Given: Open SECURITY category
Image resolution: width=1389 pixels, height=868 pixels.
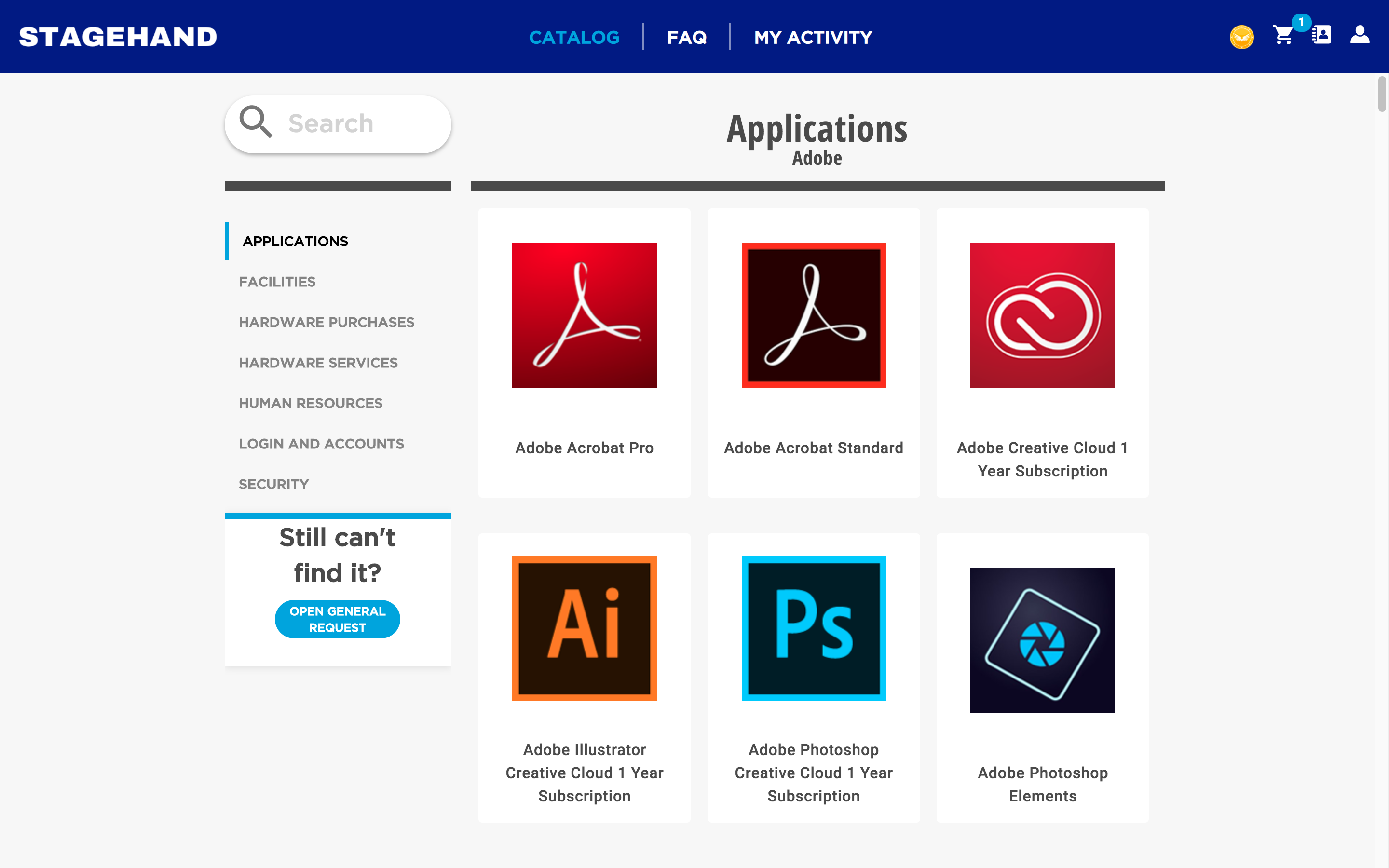Looking at the screenshot, I should tap(274, 485).
